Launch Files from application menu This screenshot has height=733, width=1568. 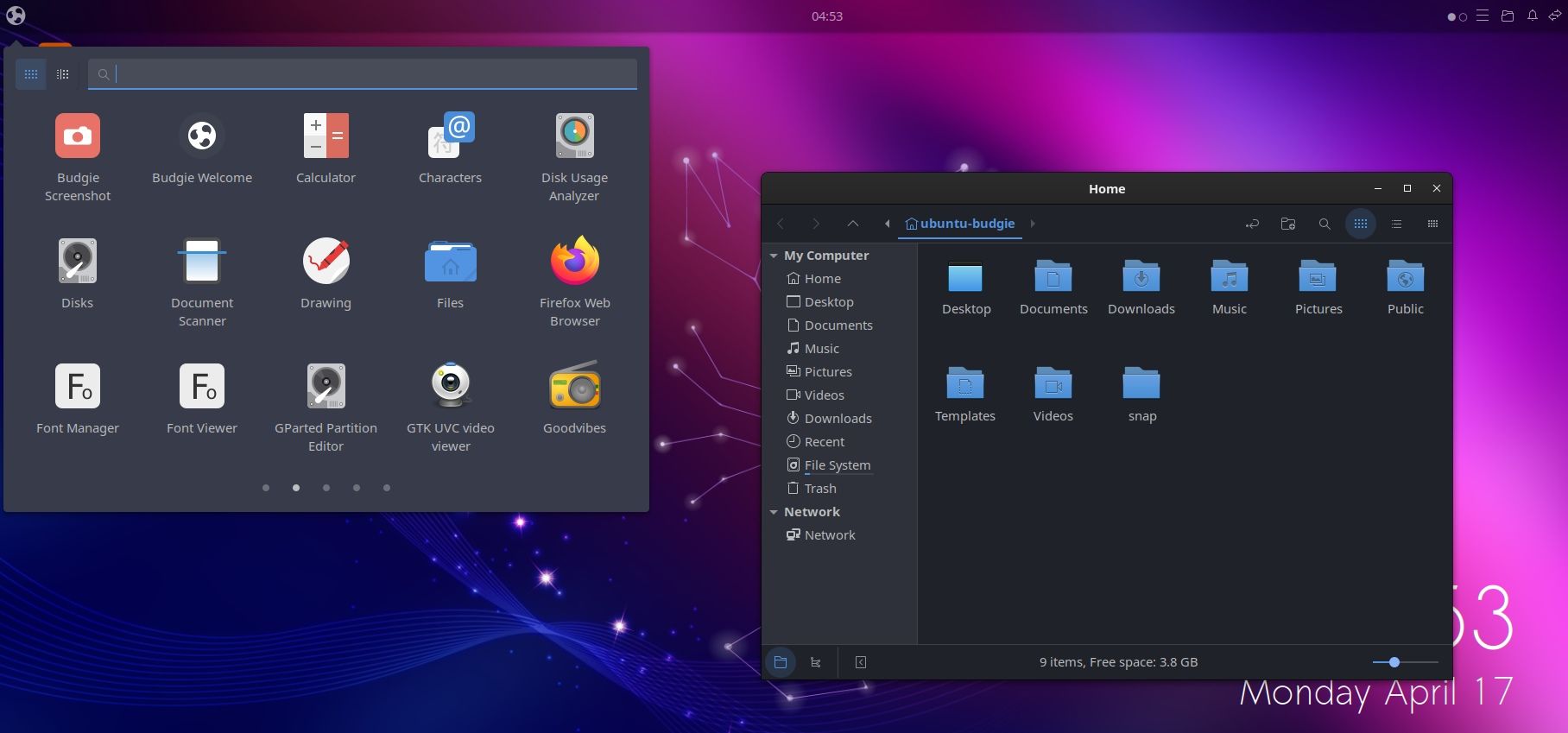(x=450, y=274)
